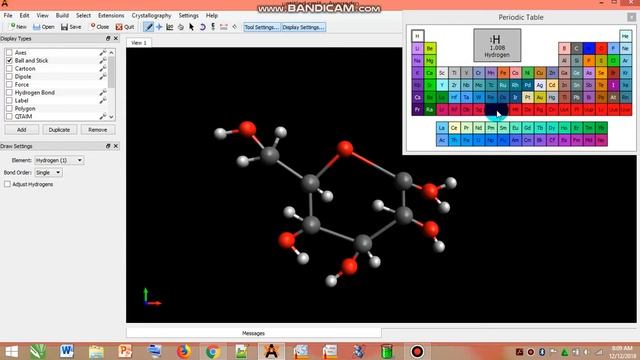Open Dipole display settings wrench
The image size is (640, 360).
click(103, 76)
